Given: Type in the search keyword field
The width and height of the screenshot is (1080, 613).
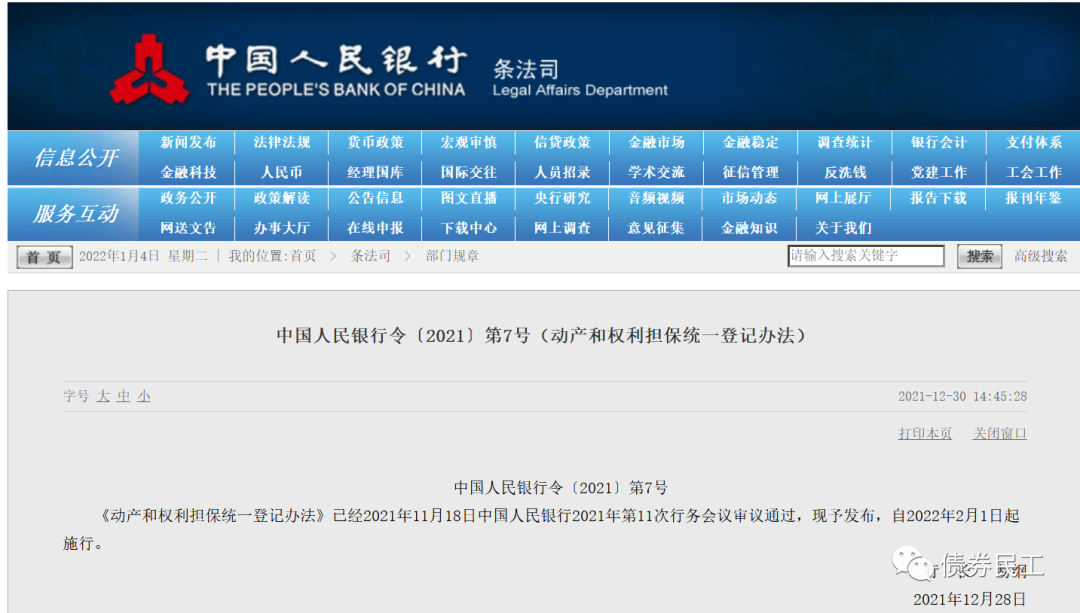Looking at the screenshot, I should (x=865, y=256).
